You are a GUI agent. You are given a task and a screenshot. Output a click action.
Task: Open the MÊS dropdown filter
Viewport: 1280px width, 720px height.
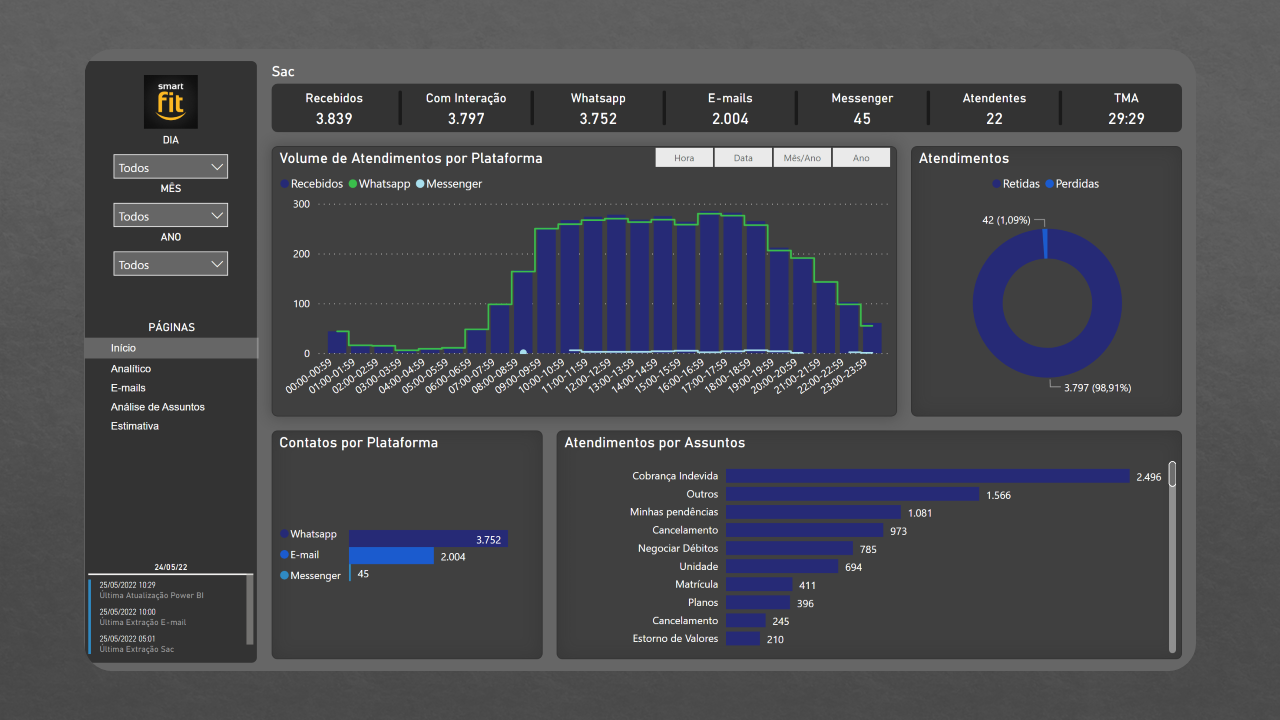pos(171,216)
